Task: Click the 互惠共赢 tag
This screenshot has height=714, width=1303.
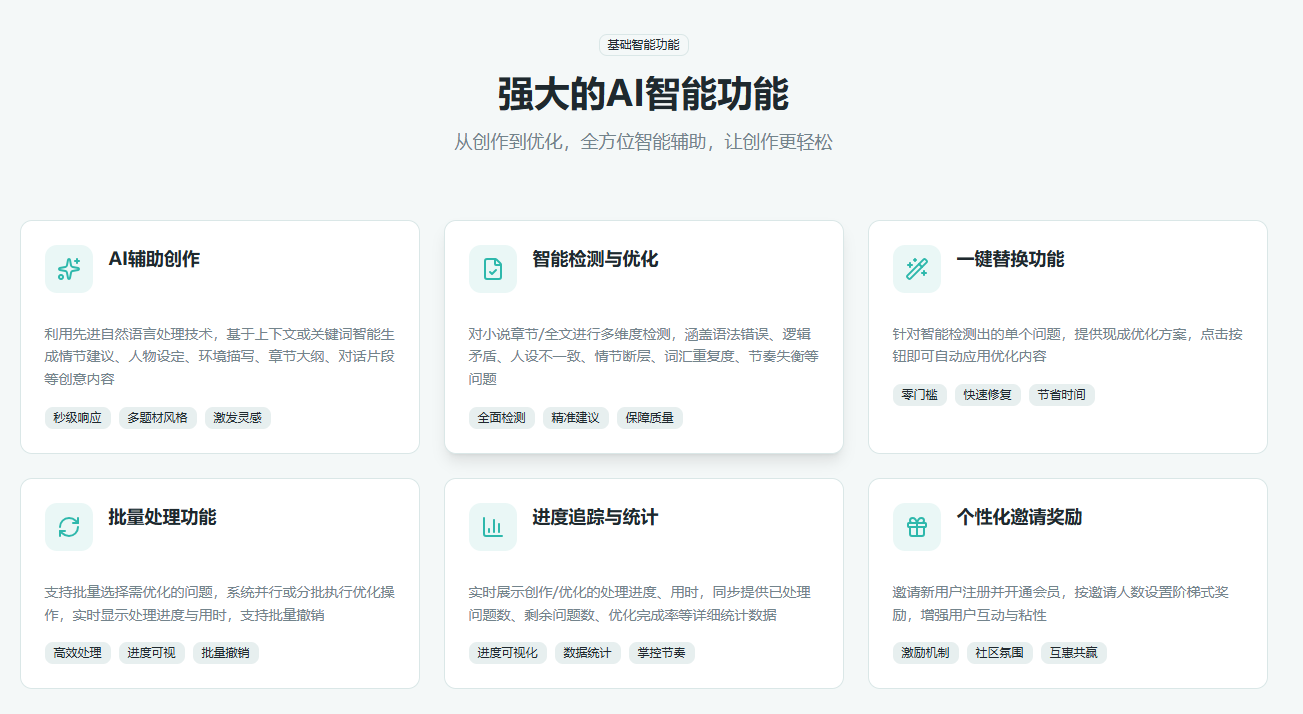Action: (1073, 652)
